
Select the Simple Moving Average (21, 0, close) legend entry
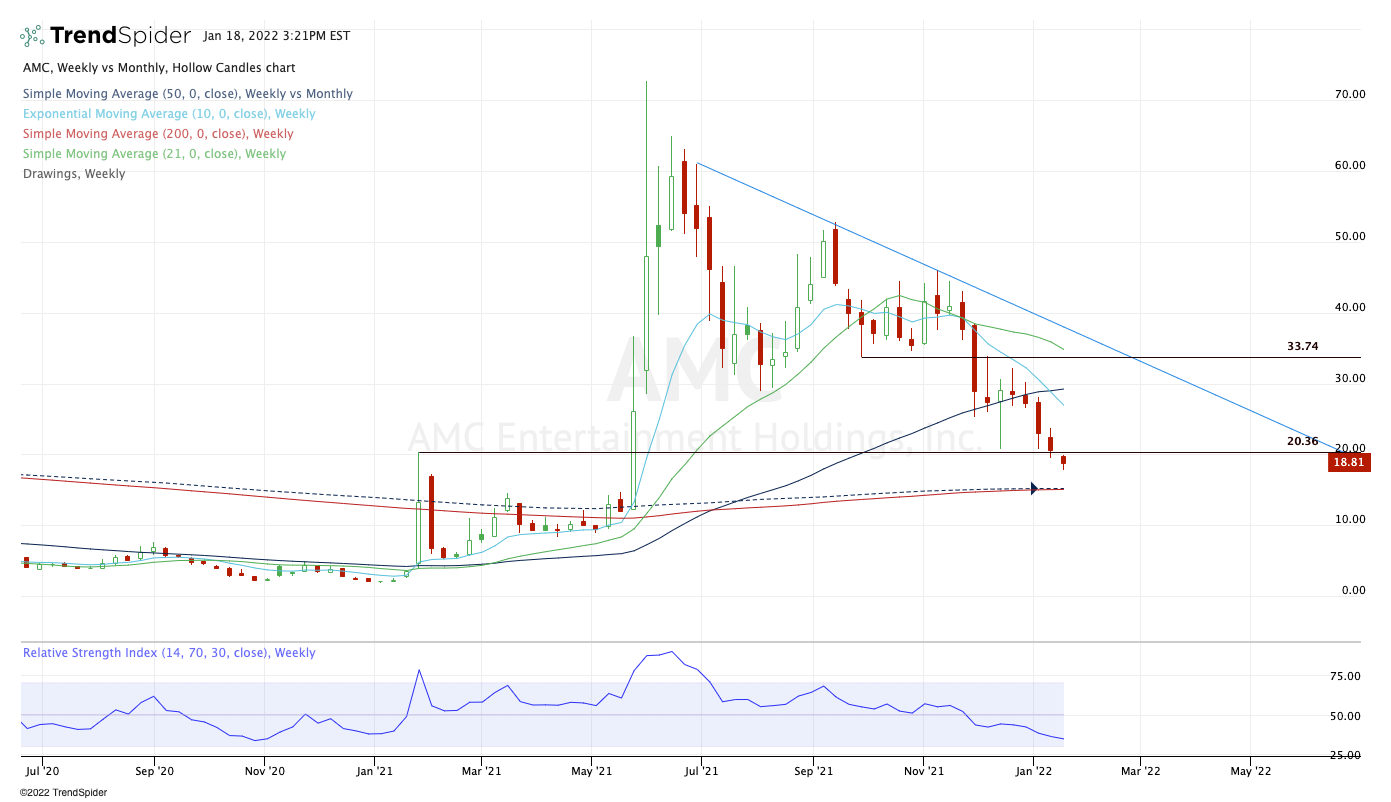click(154, 154)
